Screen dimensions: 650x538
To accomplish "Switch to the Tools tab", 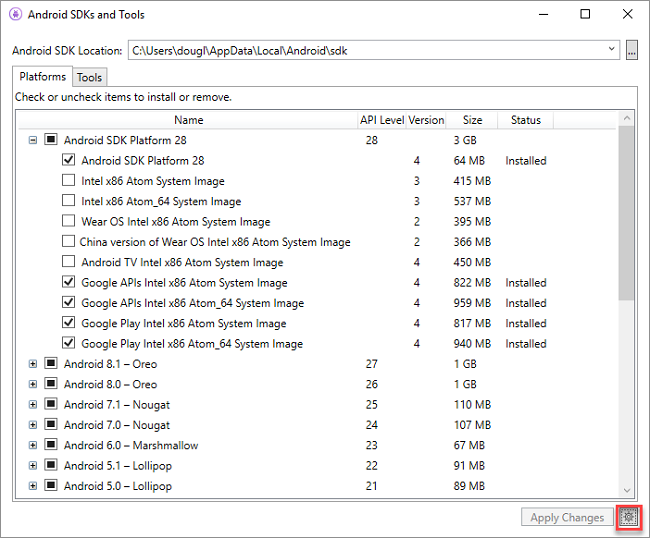I will tap(90, 78).
